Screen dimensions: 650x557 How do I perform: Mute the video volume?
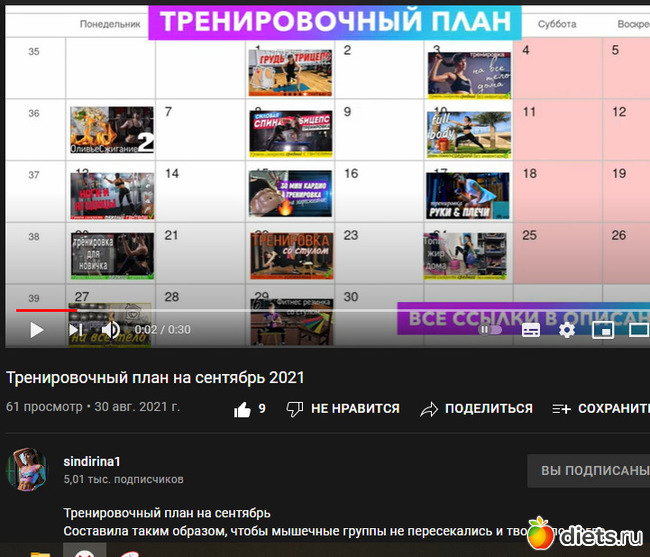tap(111, 329)
